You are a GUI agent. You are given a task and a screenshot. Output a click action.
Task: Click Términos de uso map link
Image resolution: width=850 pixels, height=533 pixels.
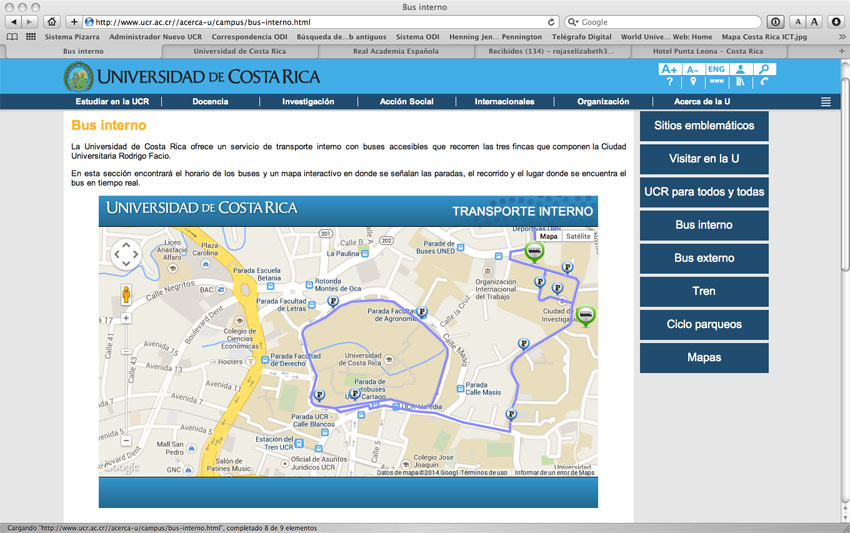pos(484,473)
